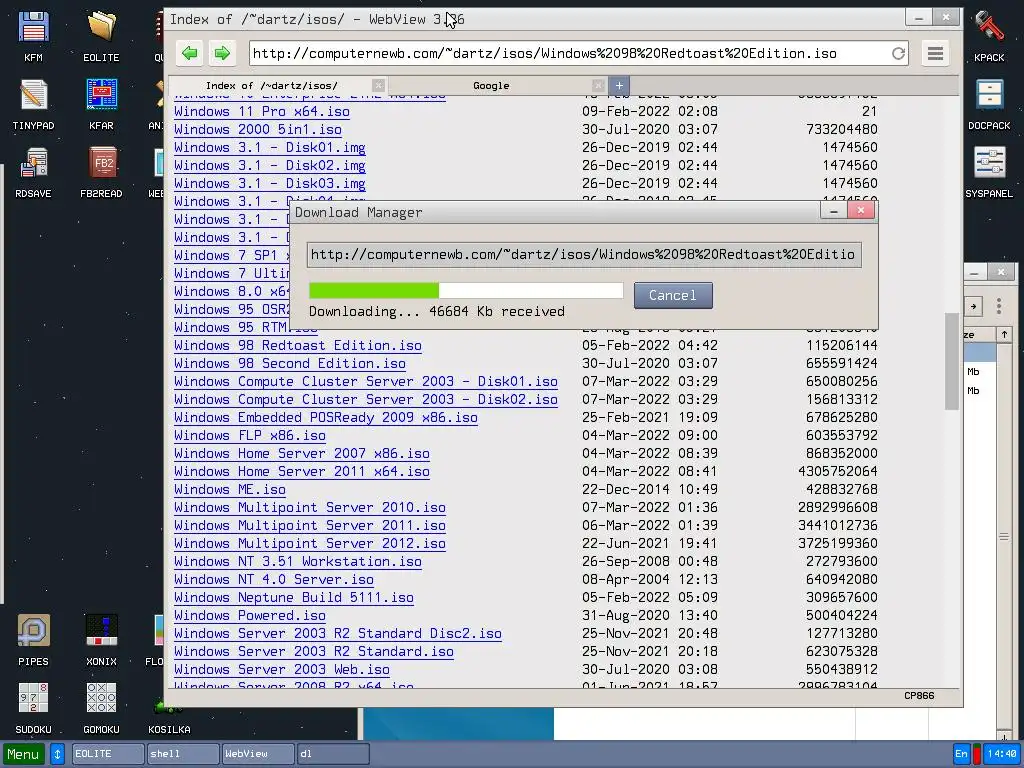This screenshot has width=1024, height=768.
Task: Open Windows ME.iso link
Action: pyautogui.click(x=229, y=490)
